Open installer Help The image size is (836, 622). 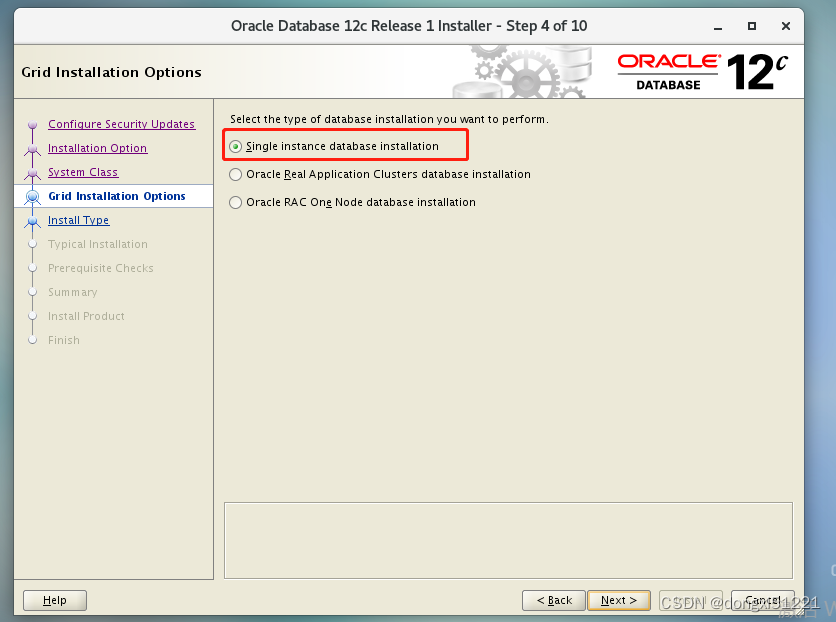click(54, 600)
